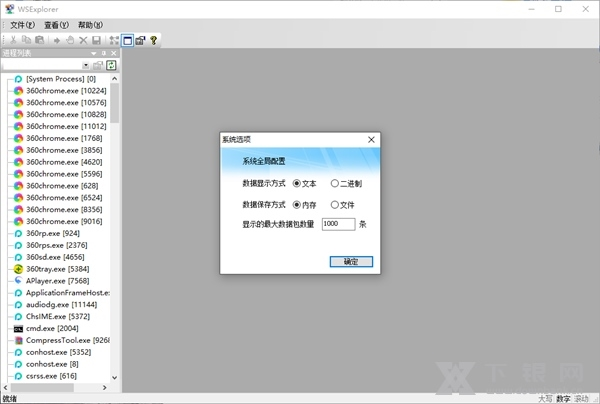This screenshot has width=600, height=404.
Task: Select 360rps.exe [2376] process
Action: coord(57,245)
